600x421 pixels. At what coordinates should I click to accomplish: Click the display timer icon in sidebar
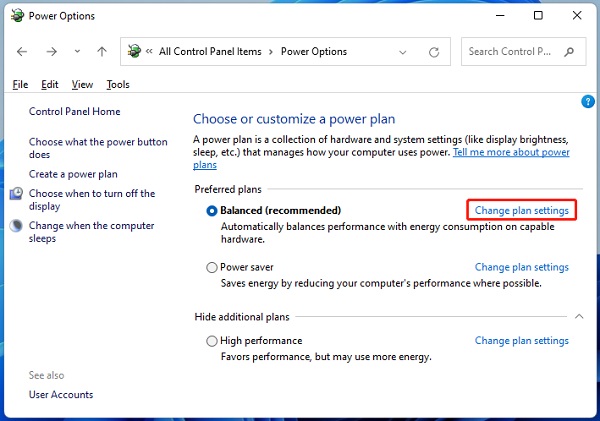click(16, 194)
